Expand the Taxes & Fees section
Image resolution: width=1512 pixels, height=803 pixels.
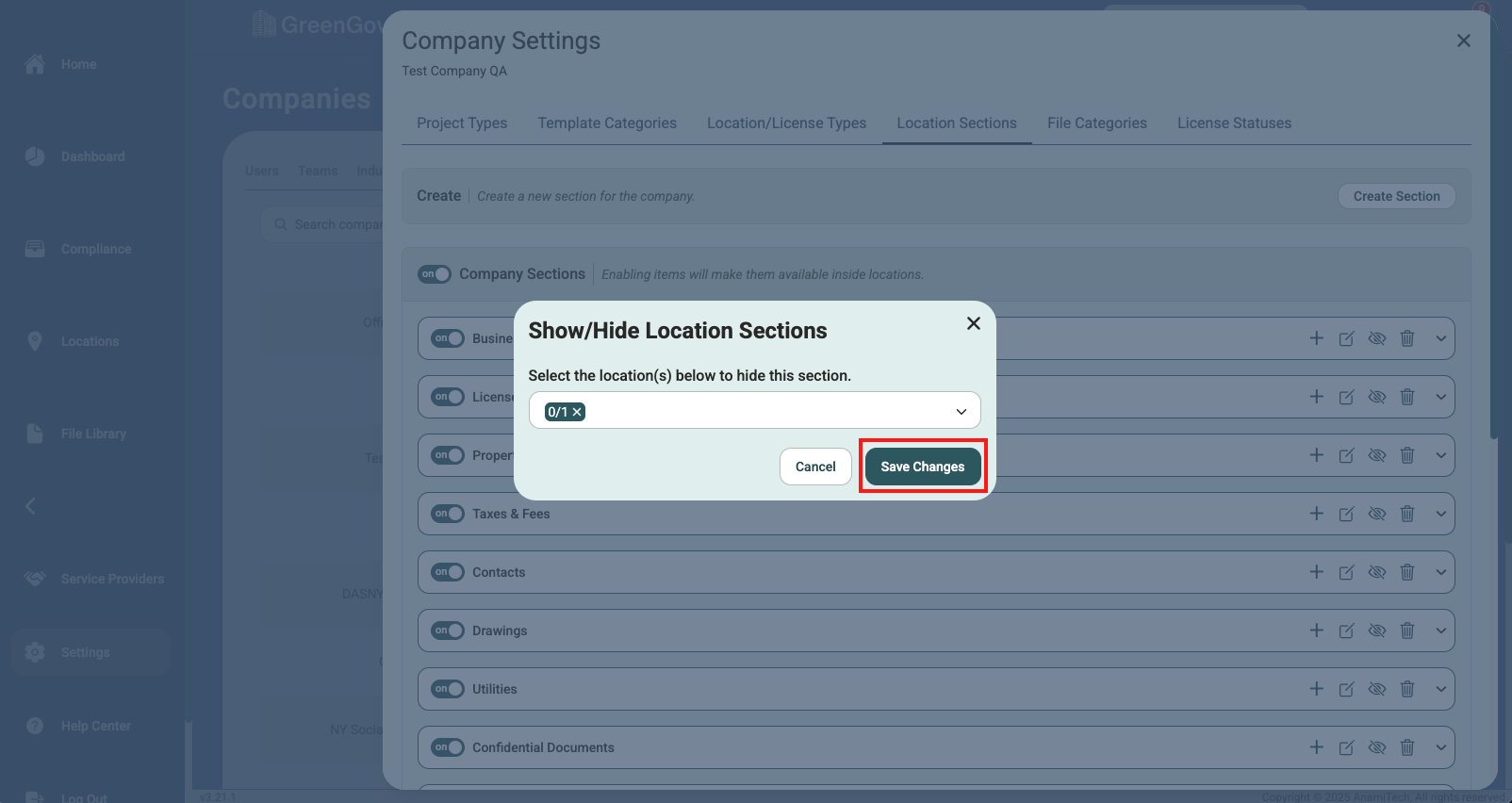tap(1440, 514)
